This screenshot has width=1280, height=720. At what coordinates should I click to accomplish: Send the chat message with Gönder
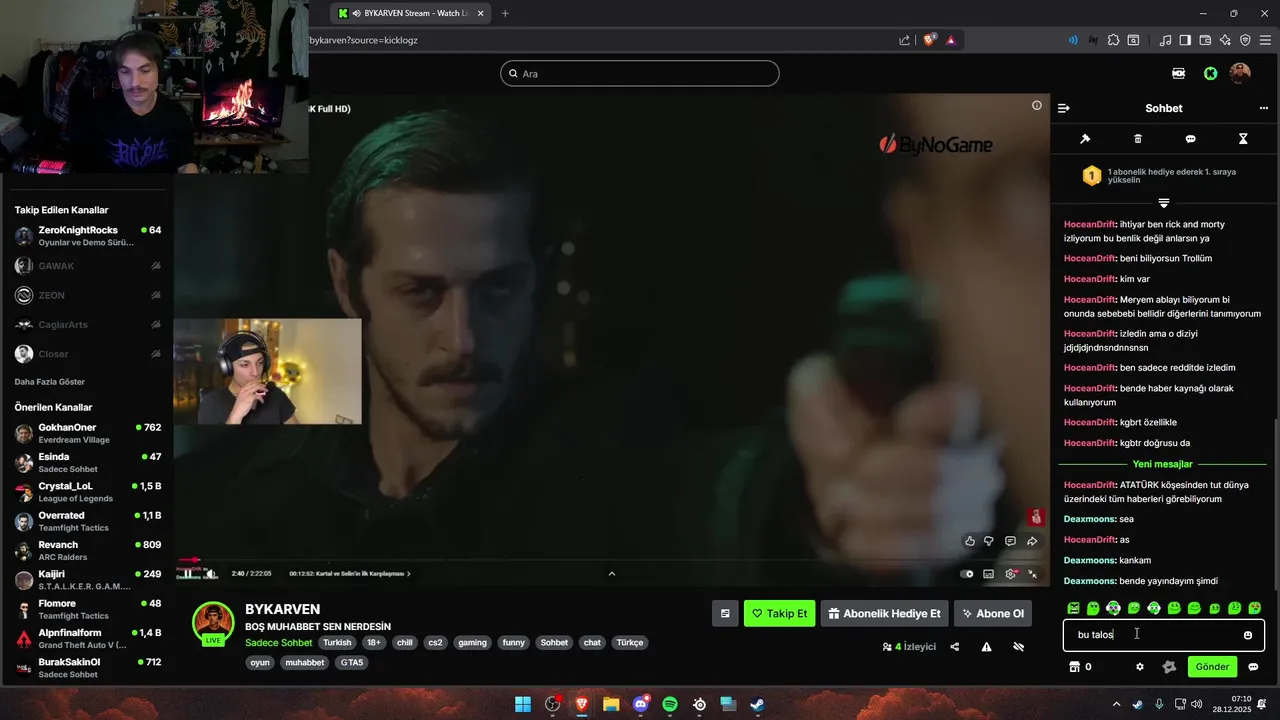click(1212, 667)
